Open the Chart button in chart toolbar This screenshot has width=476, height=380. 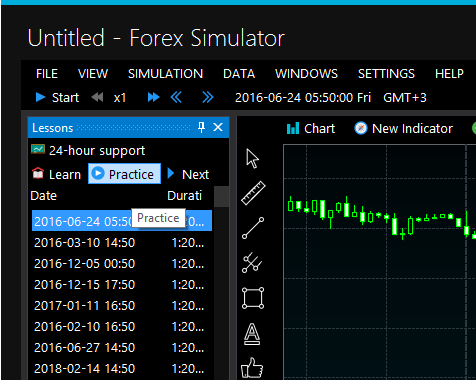311,128
